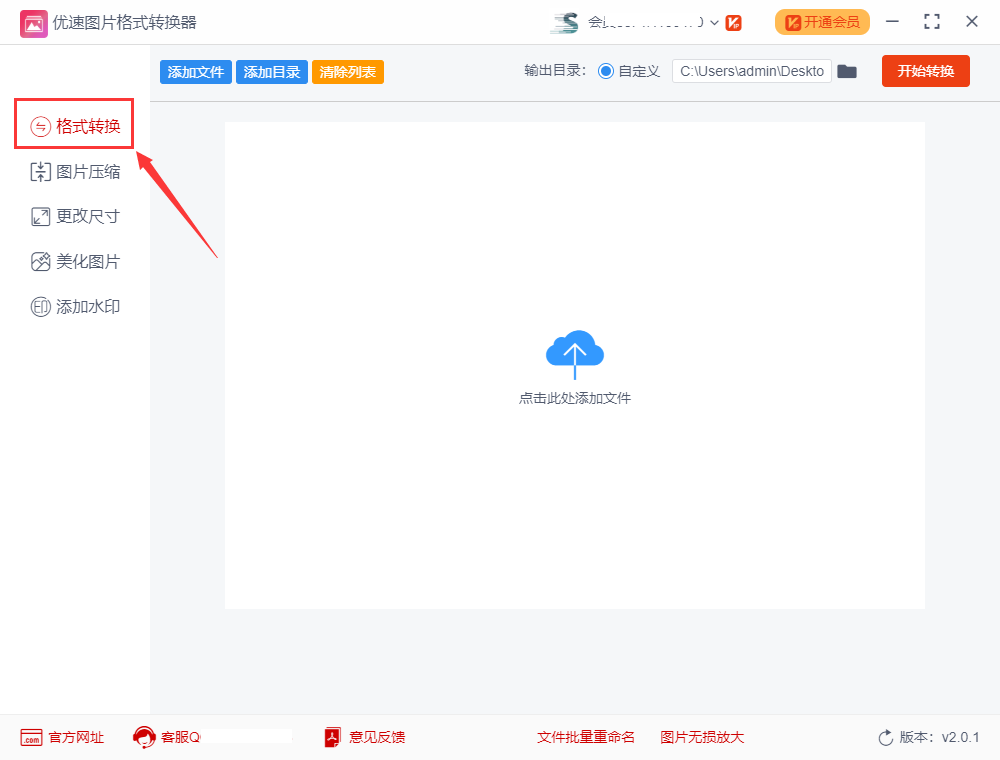Switch to the 更改尺寸 resize tool

(x=75, y=215)
